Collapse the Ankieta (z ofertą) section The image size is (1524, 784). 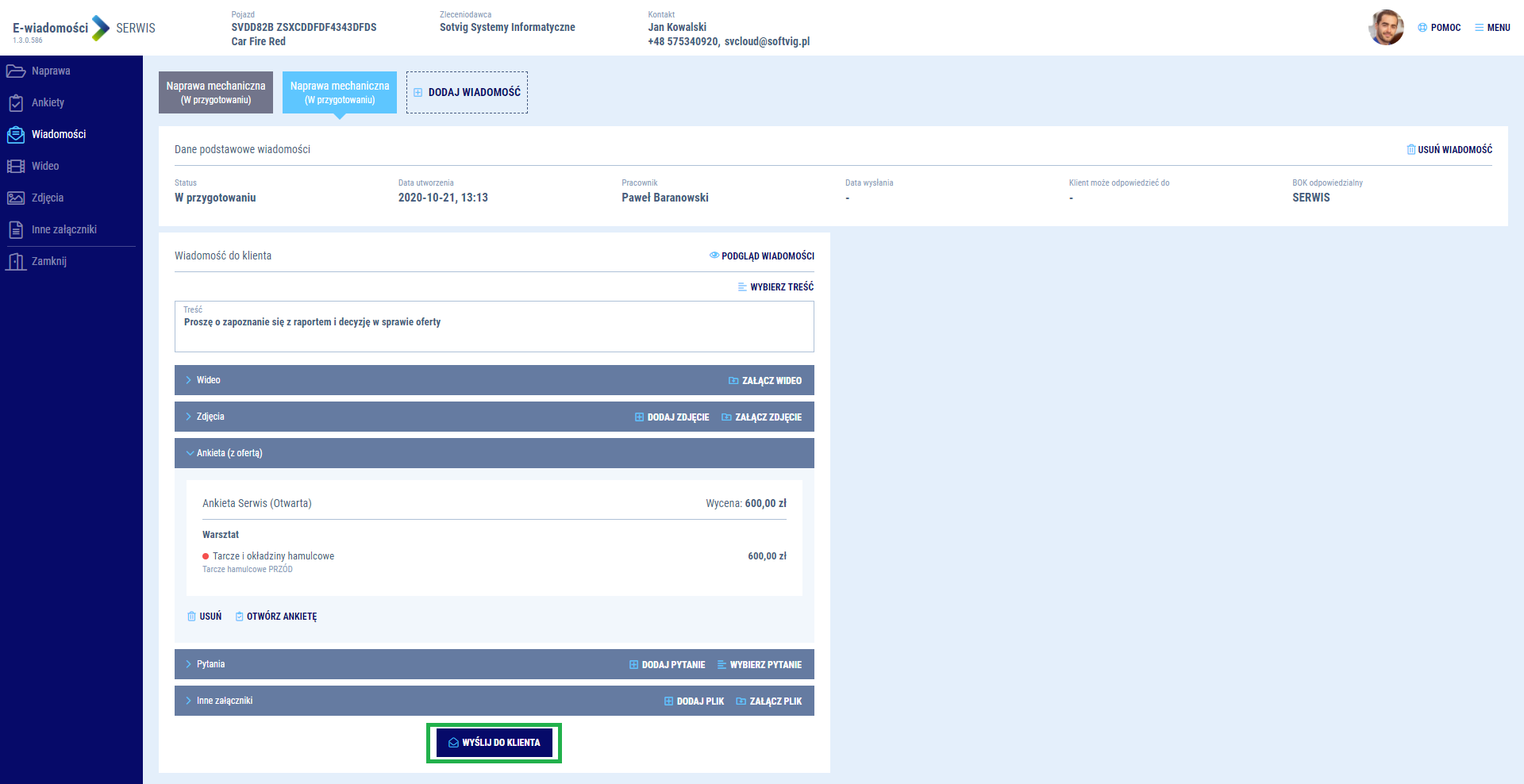(x=190, y=453)
